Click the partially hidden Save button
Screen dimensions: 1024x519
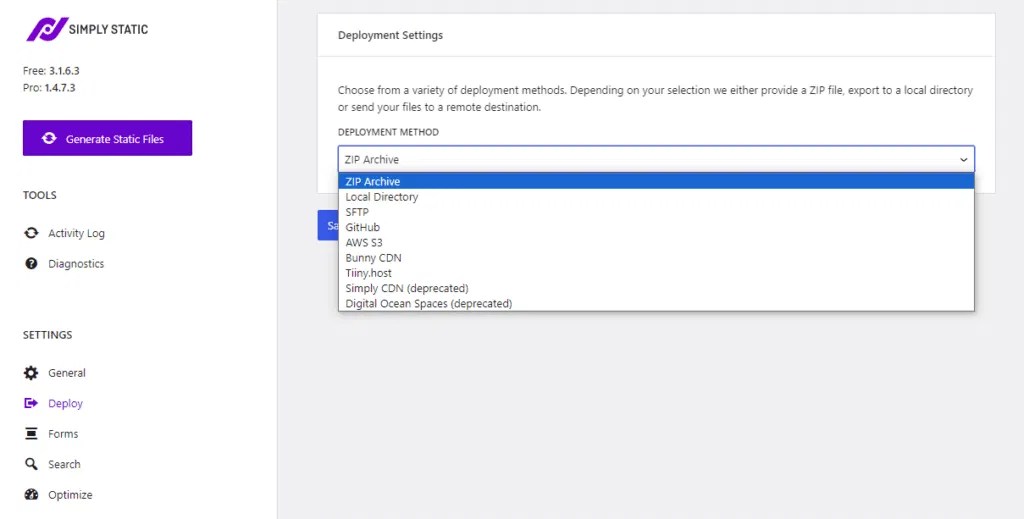coord(328,225)
